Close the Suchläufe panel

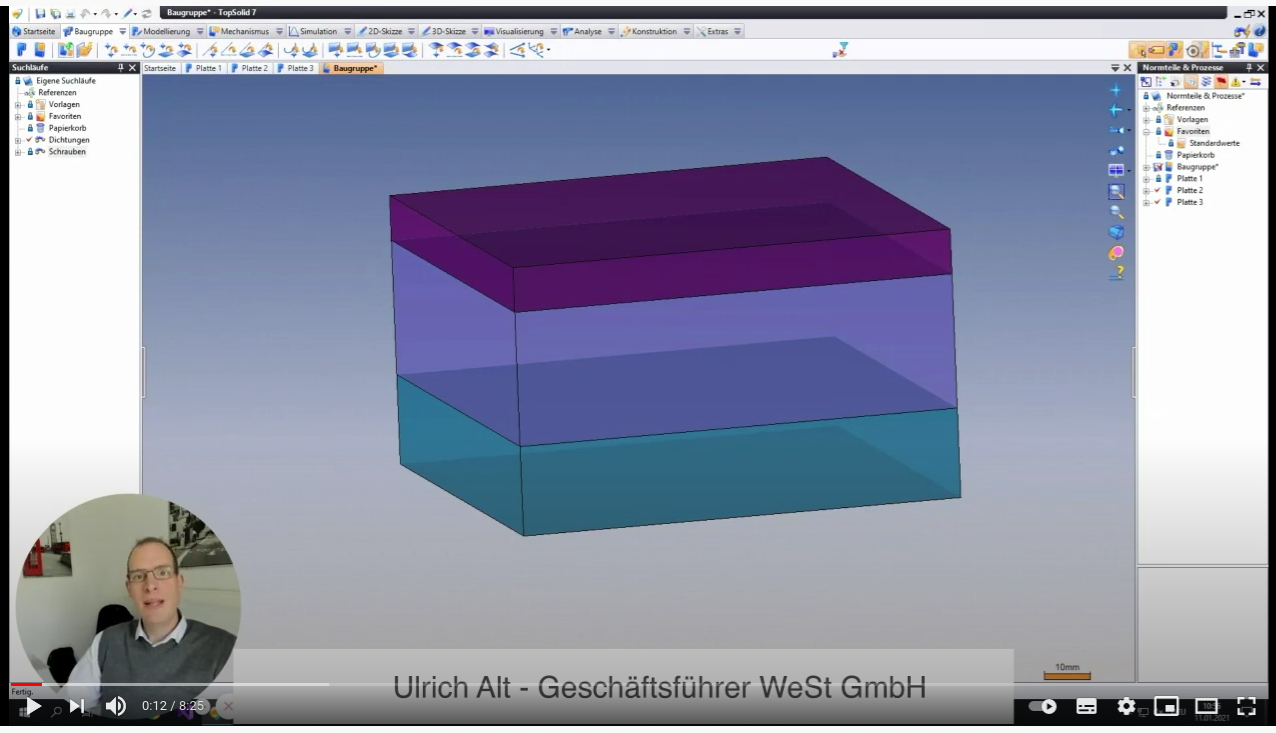tap(133, 68)
